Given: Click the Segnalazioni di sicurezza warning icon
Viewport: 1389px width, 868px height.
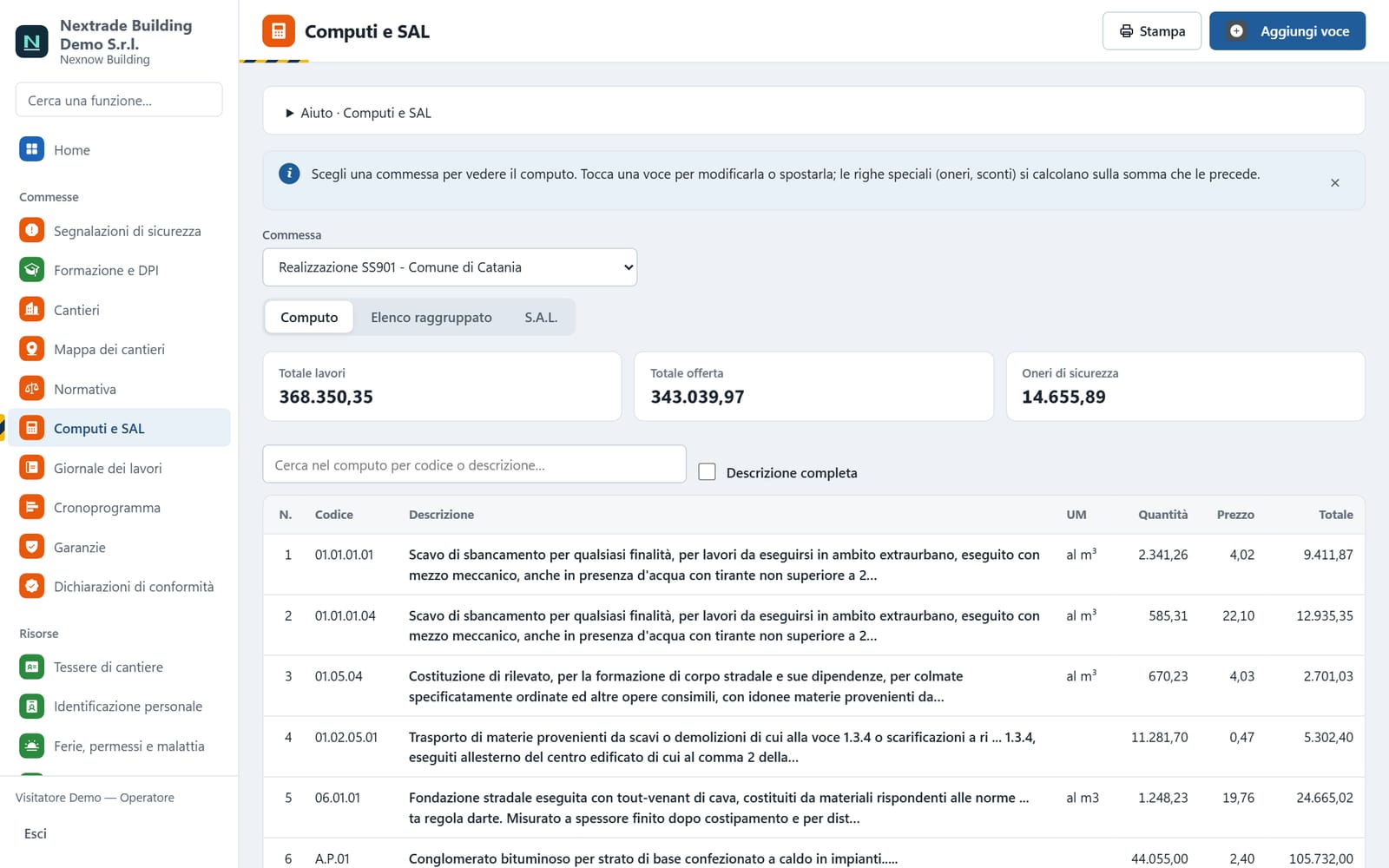Looking at the screenshot, I should (x=32, y=231).
